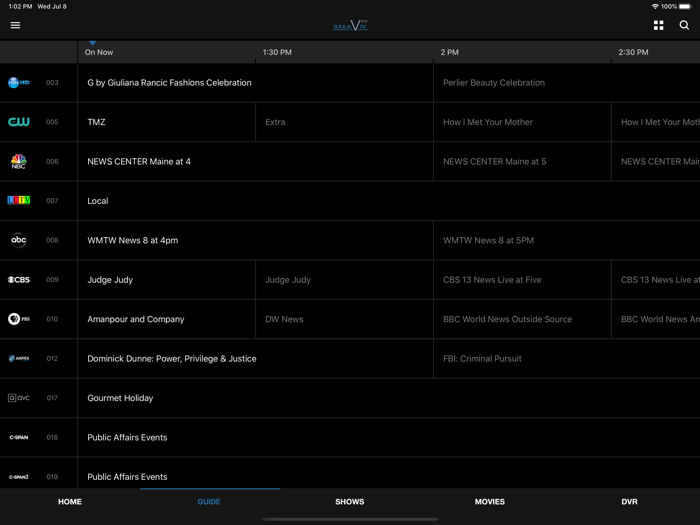The height and width of the screenshot is (525, 700).
Task: Select the 1:30 PM time slot header
Action: coord(277,52)
